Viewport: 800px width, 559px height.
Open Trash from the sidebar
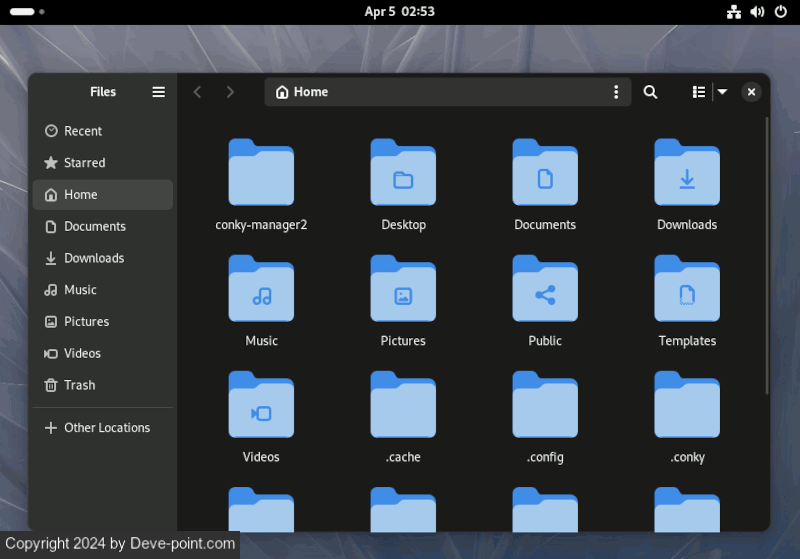tap(79, 385)
